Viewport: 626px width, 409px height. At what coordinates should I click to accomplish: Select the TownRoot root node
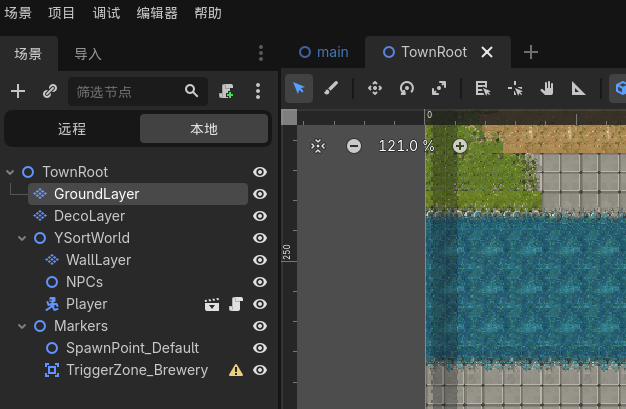tap(75, 172)
